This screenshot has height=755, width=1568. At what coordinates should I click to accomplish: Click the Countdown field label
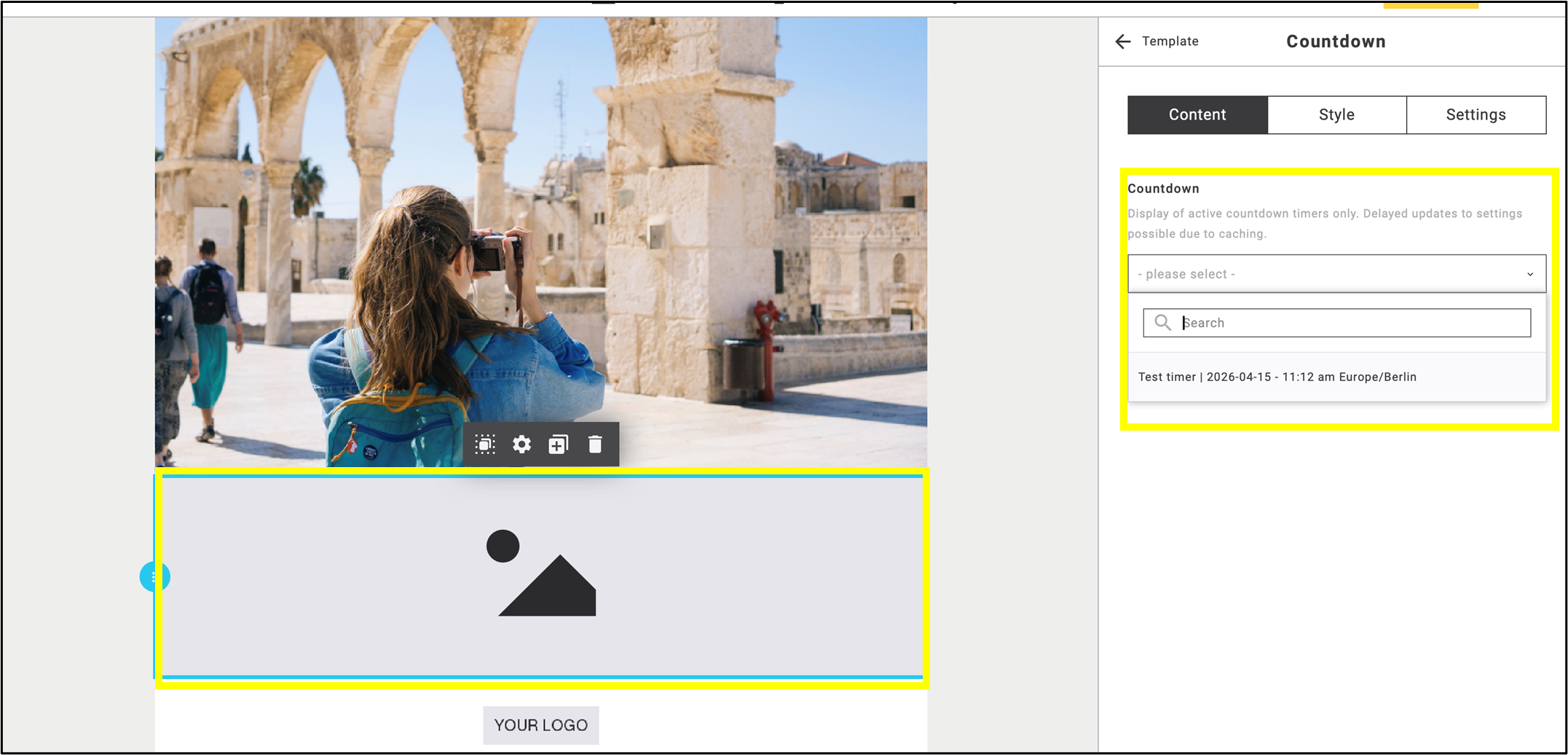tap(1163, 189)
